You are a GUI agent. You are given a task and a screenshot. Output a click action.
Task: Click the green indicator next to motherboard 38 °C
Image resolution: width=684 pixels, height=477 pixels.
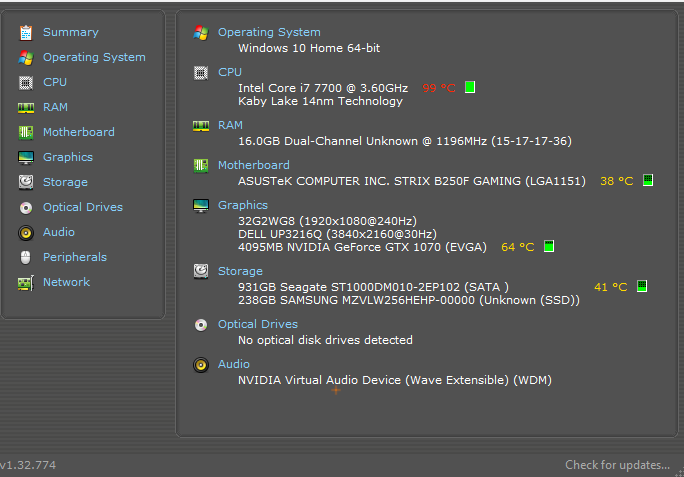tap(648, 180)
